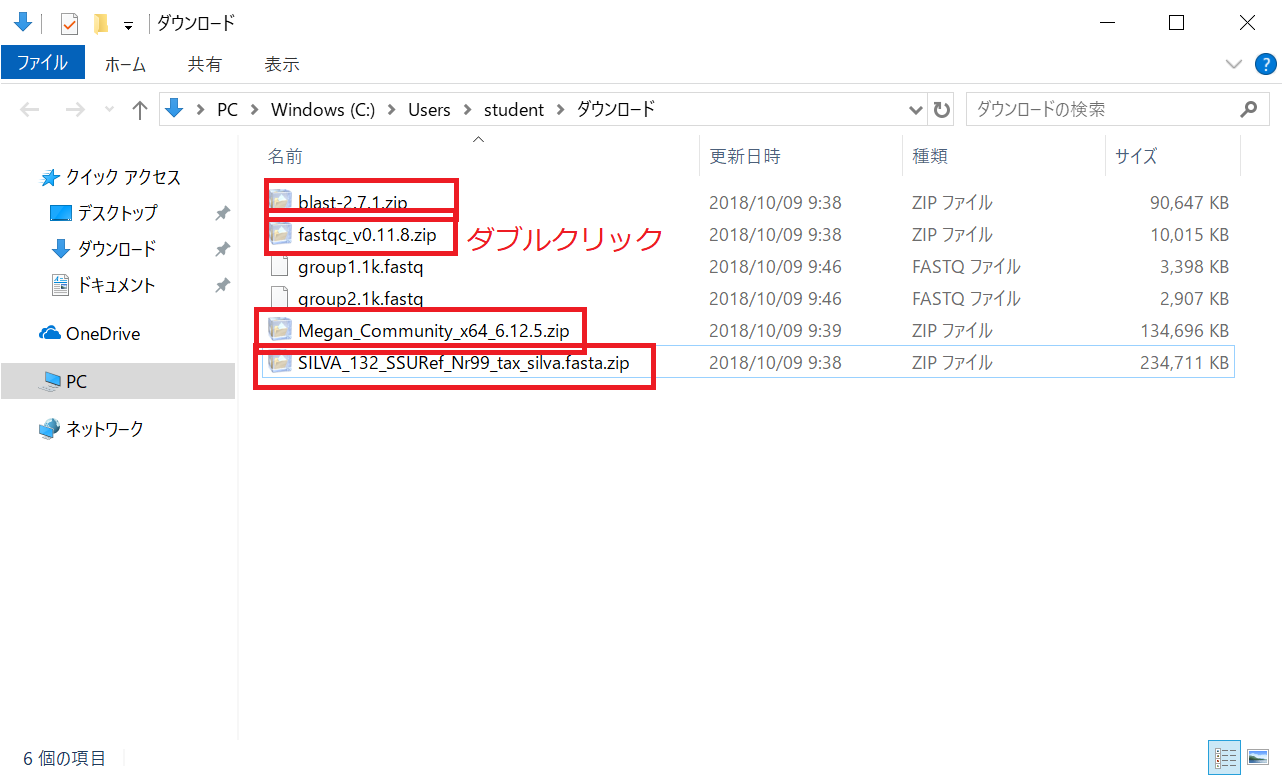The width and height of the screenshot is (1283, 776).
Task: Select ダウンロード in navigation pane
Action: point(117,249)
